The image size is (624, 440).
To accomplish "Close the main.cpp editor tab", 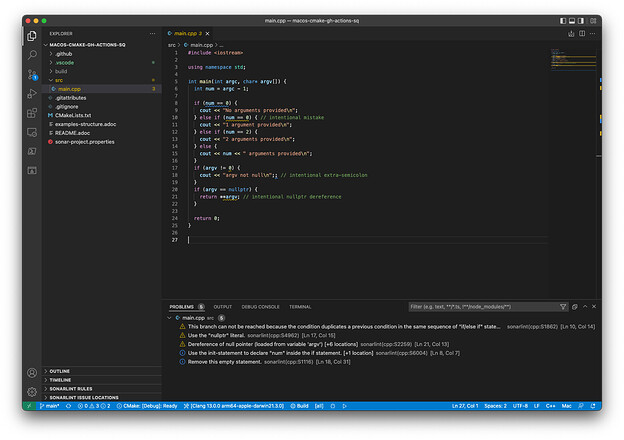I will [207, 34].
